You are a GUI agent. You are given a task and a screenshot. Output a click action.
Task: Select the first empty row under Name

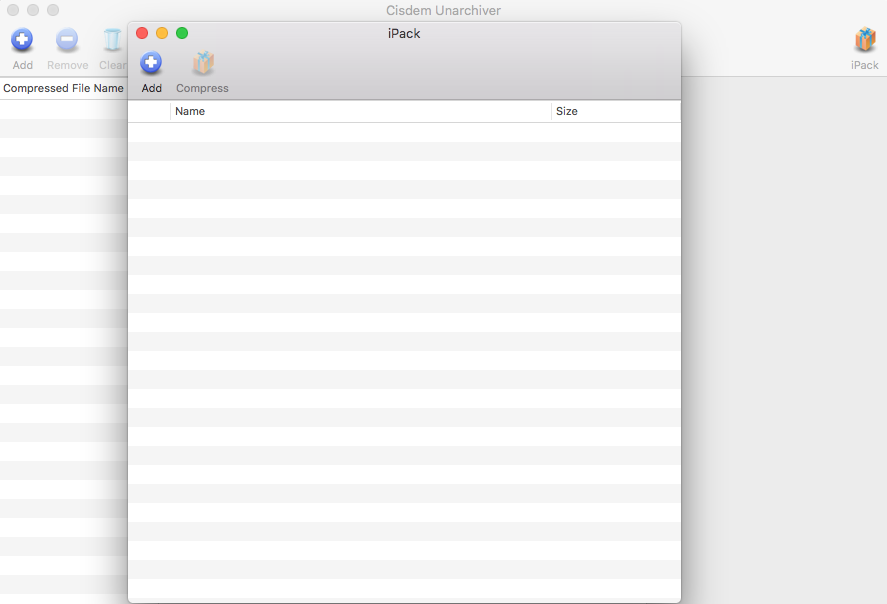click(360, 132)
